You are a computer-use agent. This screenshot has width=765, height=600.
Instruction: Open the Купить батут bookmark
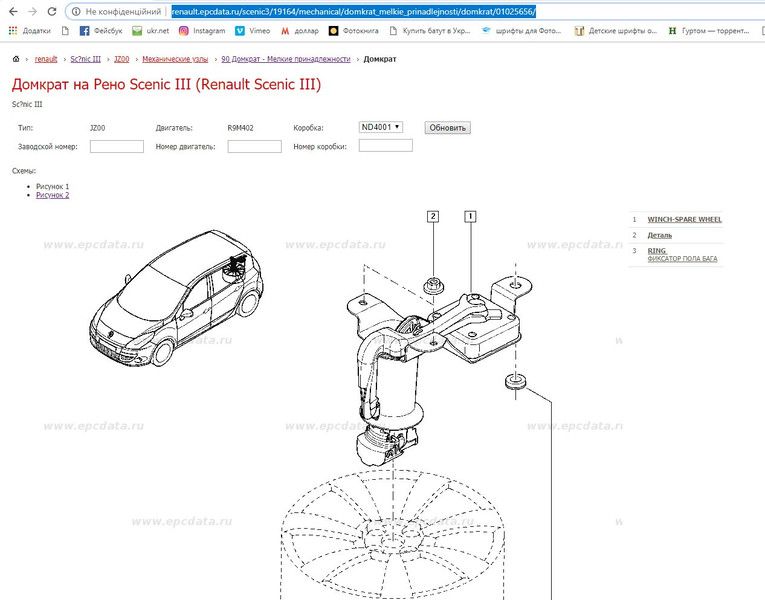click(x=430, y=31)
